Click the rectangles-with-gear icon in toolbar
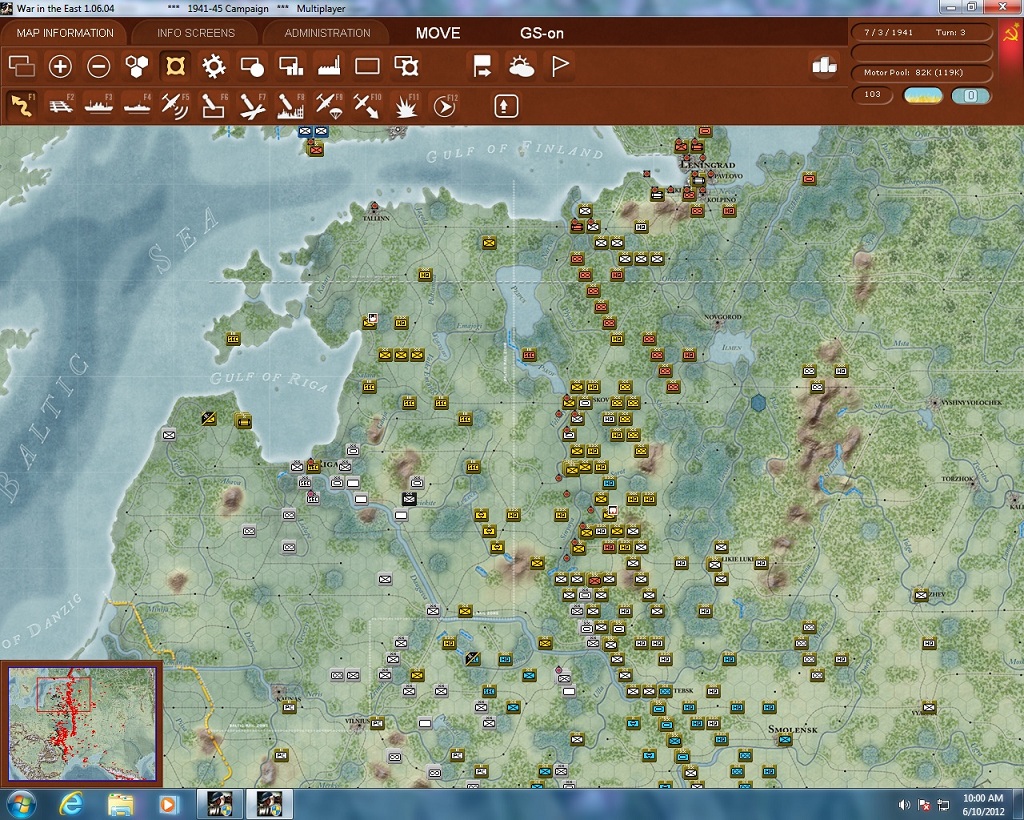 tap(406, 66)
